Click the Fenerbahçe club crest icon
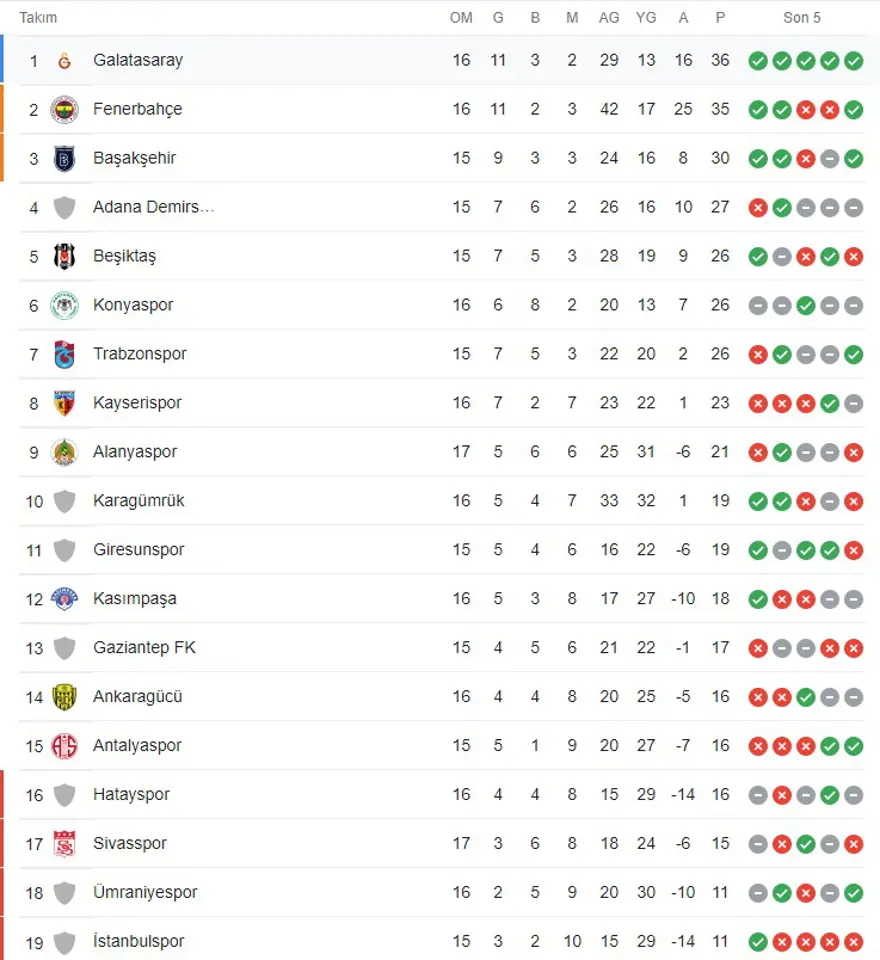This screenshot has width=880, height=960. [64, 109]
